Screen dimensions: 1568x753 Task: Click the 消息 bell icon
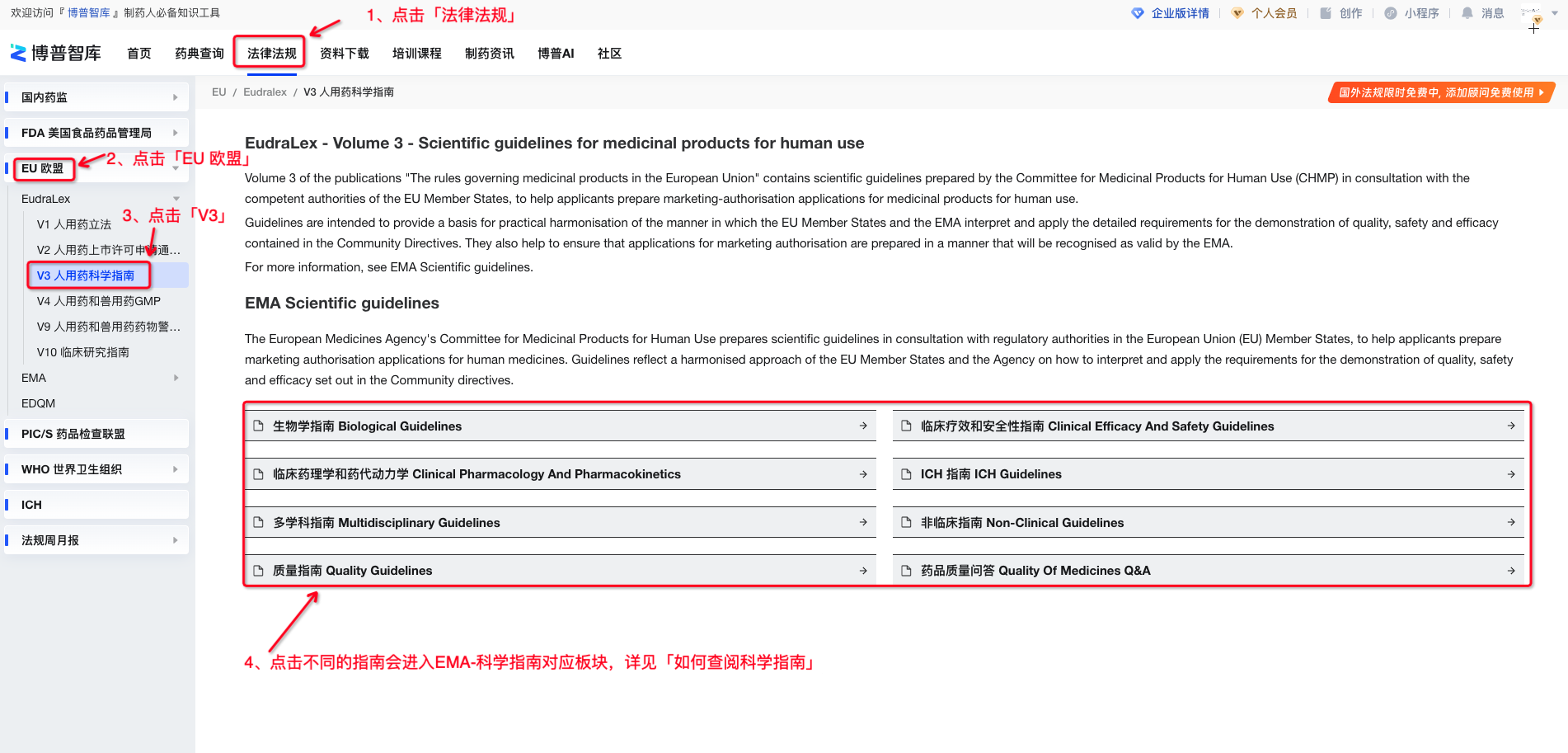point(1467,13)
